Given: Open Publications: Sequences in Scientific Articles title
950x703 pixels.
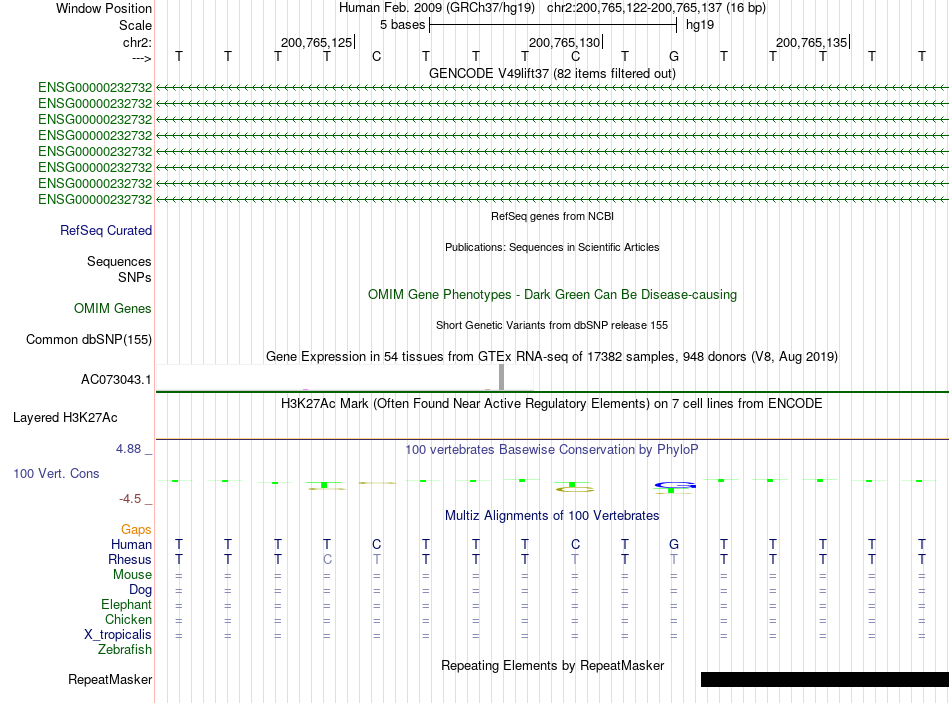Looking at the screenshot, I should point(552,247).
